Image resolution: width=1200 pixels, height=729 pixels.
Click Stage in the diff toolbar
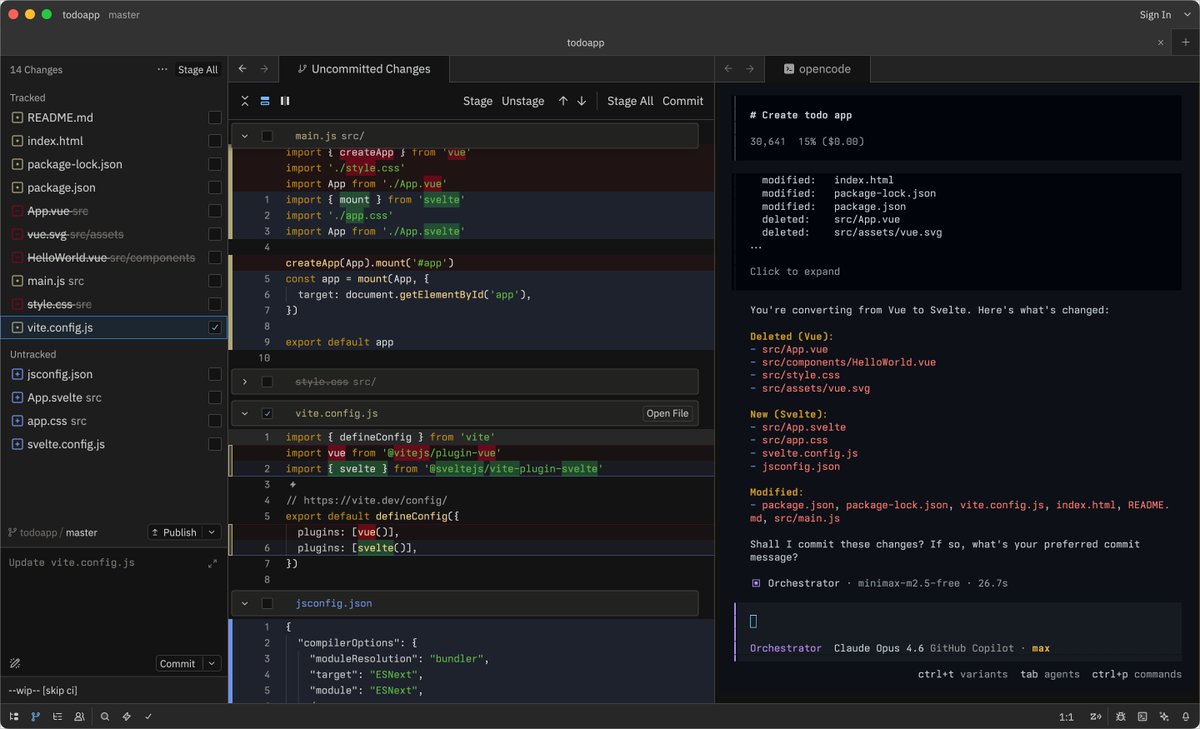pos(478,101)
